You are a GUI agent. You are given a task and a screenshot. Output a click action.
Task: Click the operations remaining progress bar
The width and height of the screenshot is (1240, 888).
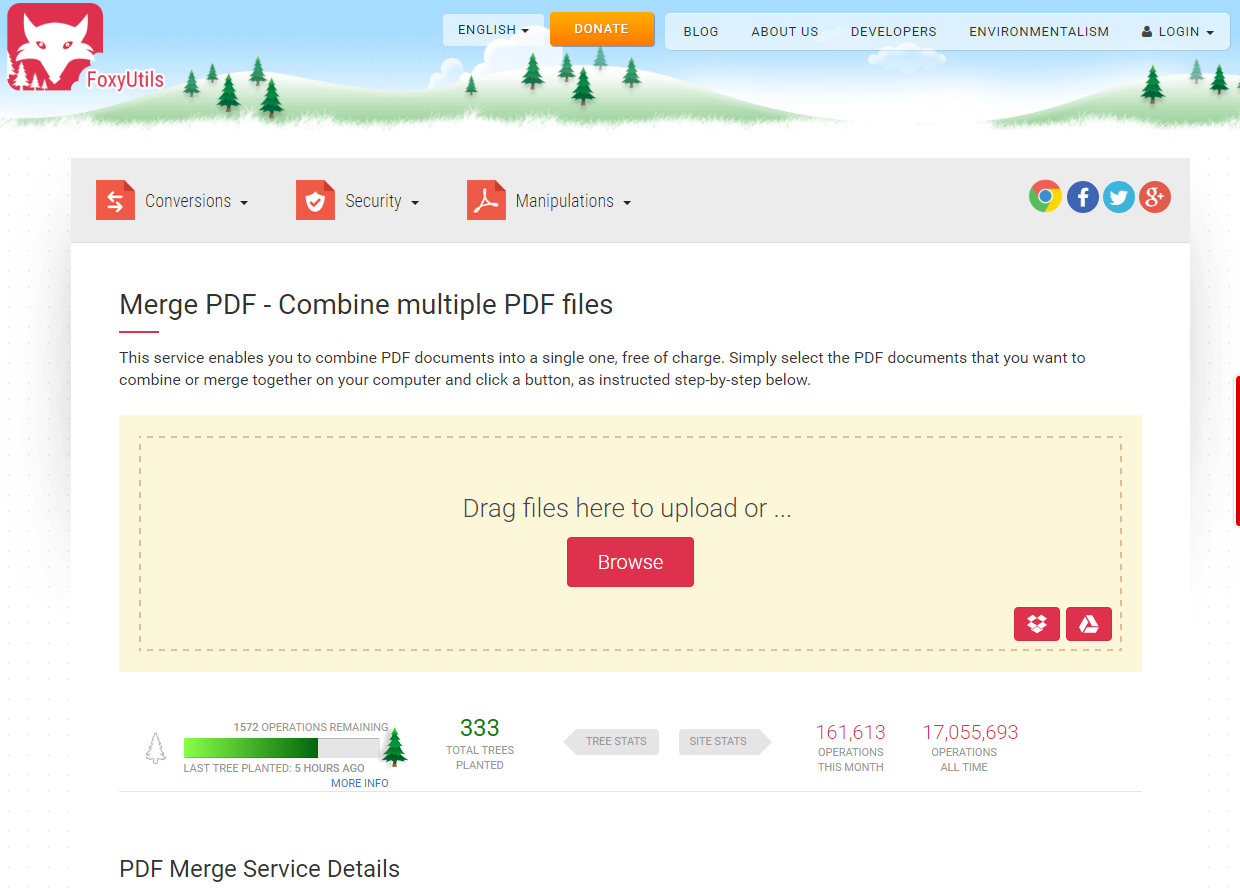click(x=281, y=748)
